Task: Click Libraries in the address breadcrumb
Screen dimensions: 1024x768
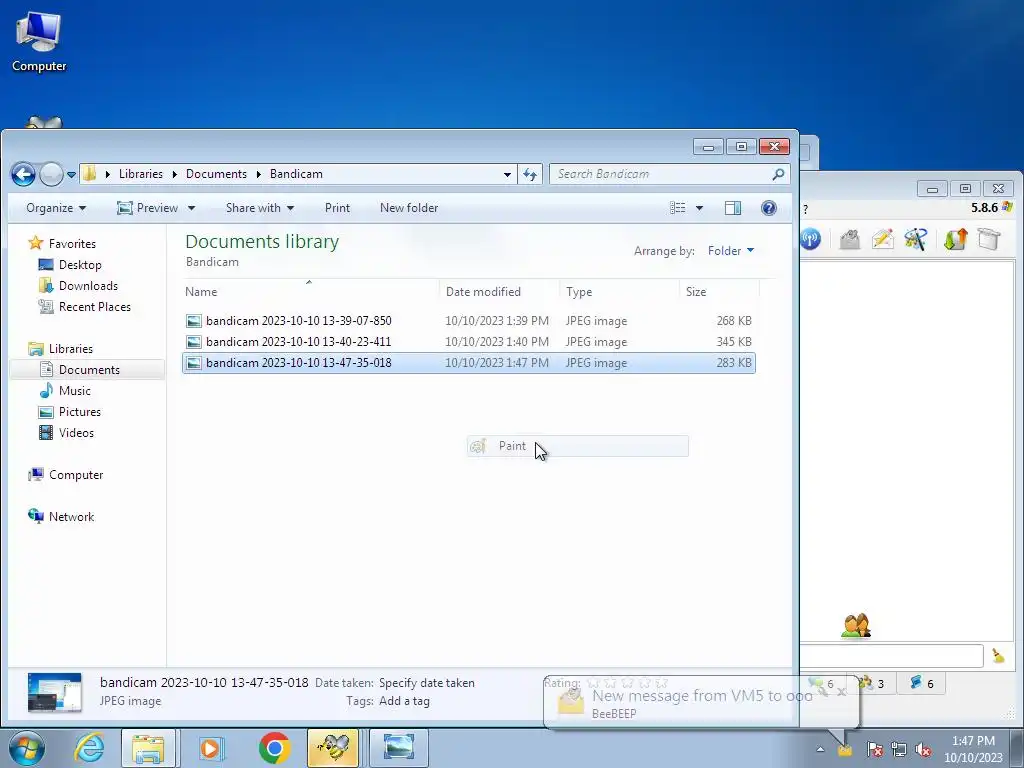Action: 140,174
